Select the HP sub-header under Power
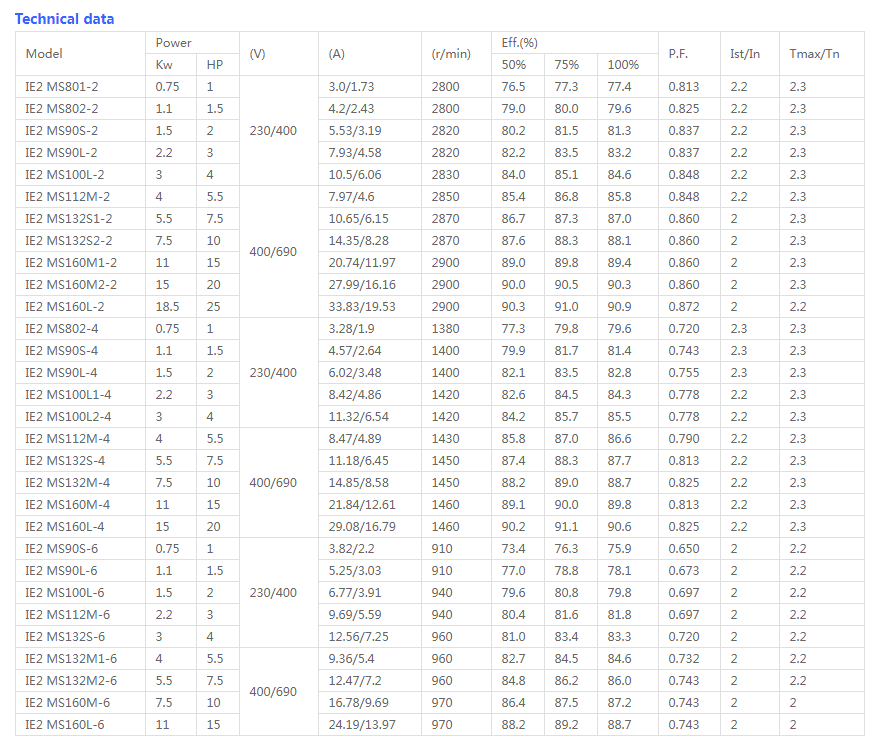 point(215,65)
